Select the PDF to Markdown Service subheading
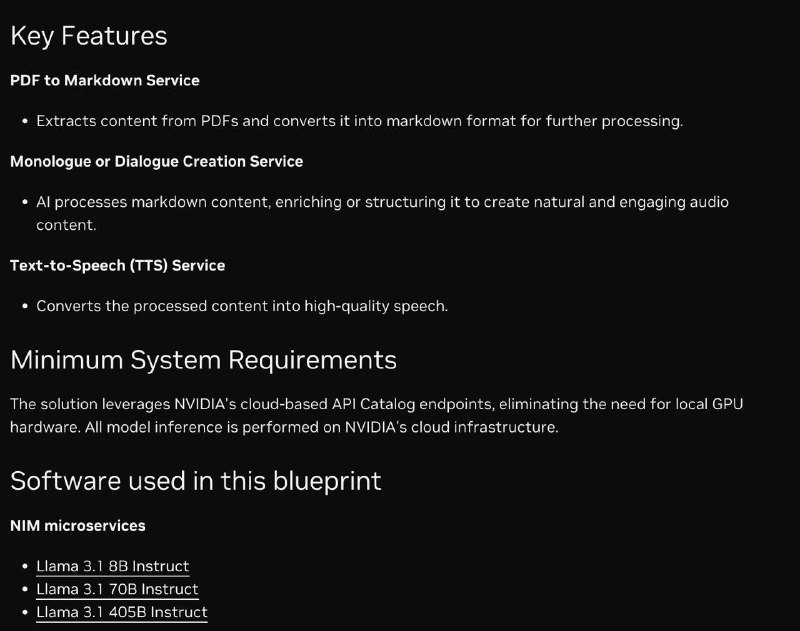 [x=105, y=81]
